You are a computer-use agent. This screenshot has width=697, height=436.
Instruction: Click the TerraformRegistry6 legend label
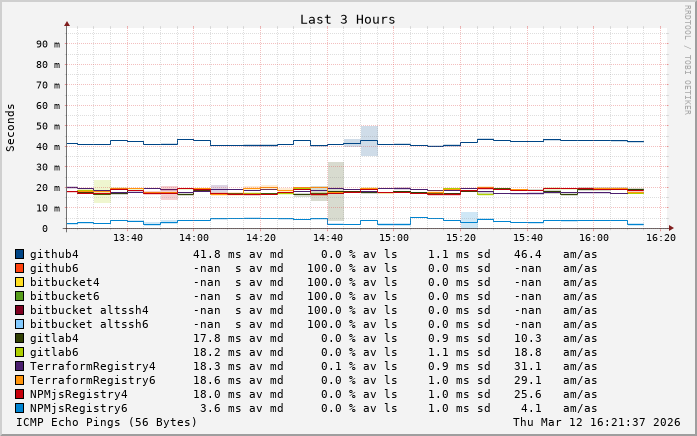pos(92,380)
